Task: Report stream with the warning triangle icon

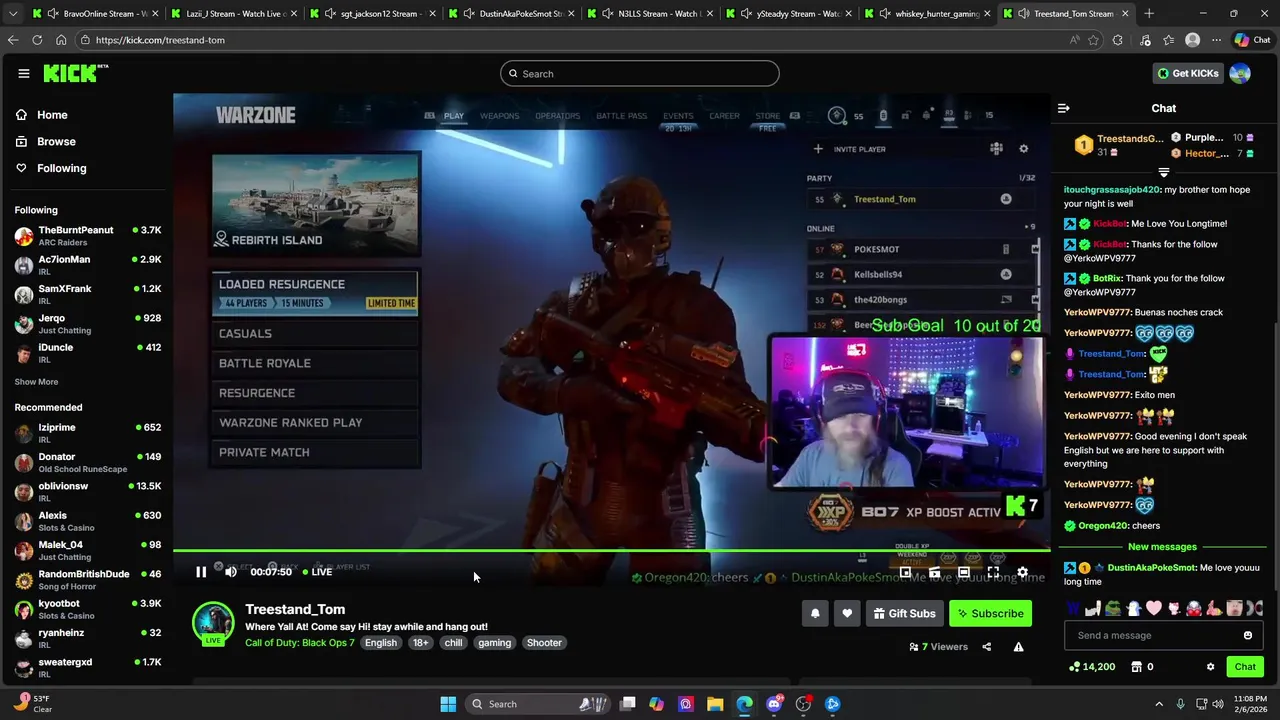Action: pos(1018,647)
